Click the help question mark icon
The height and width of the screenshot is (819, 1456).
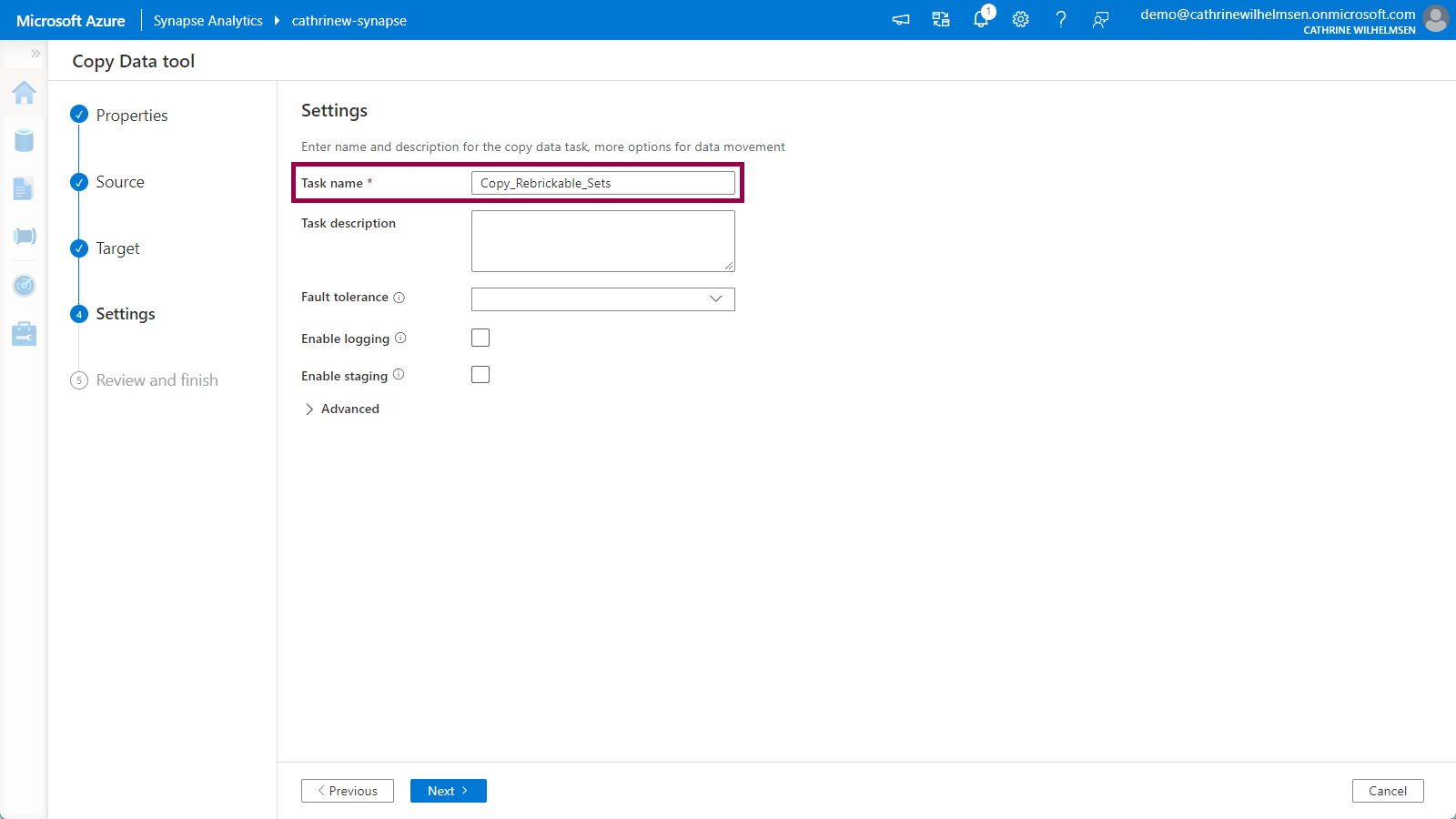coord(1061,19)
